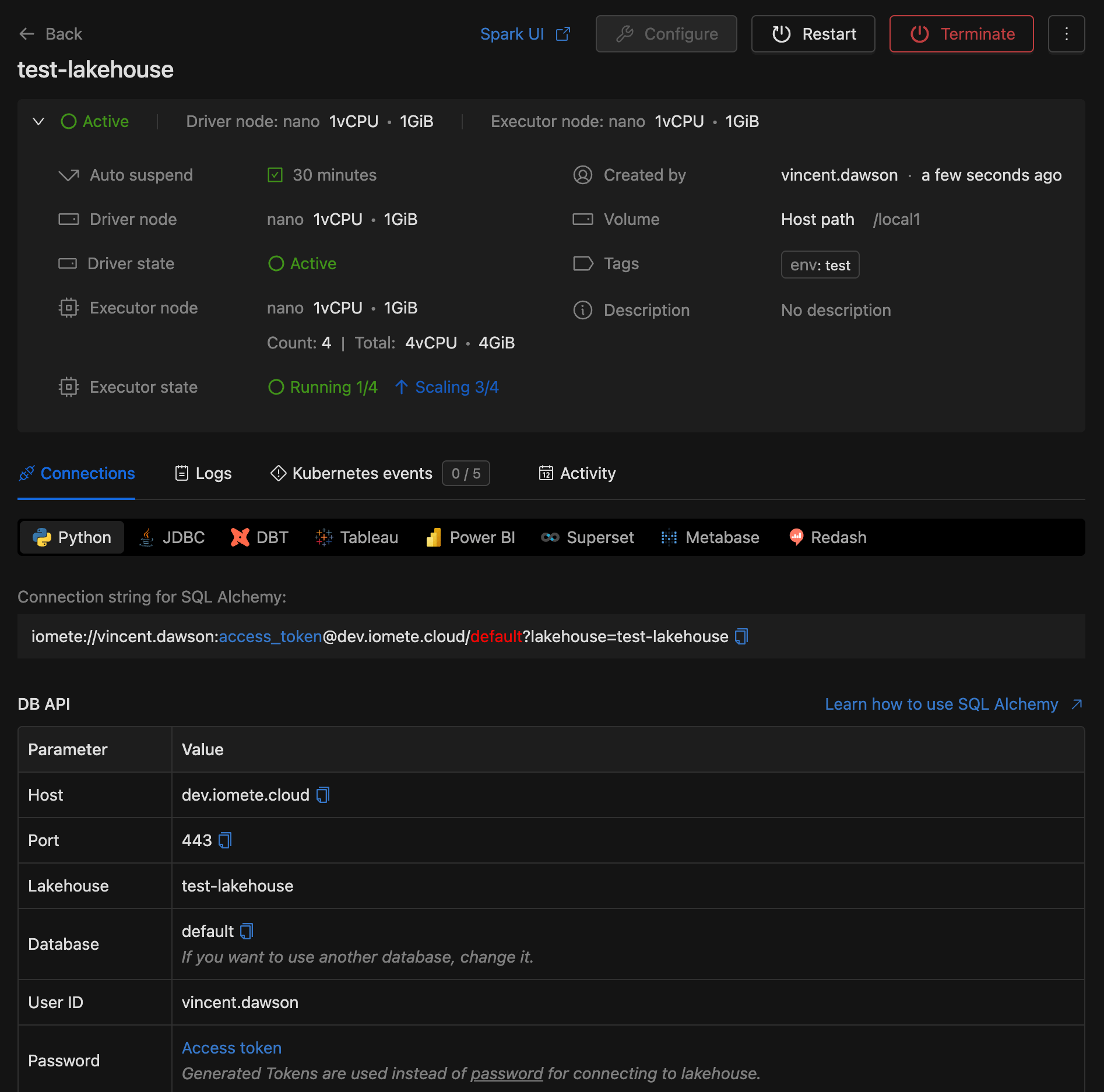Terminate the test-lakehouse cluster

pyautogui.click(x=961, y=34)
